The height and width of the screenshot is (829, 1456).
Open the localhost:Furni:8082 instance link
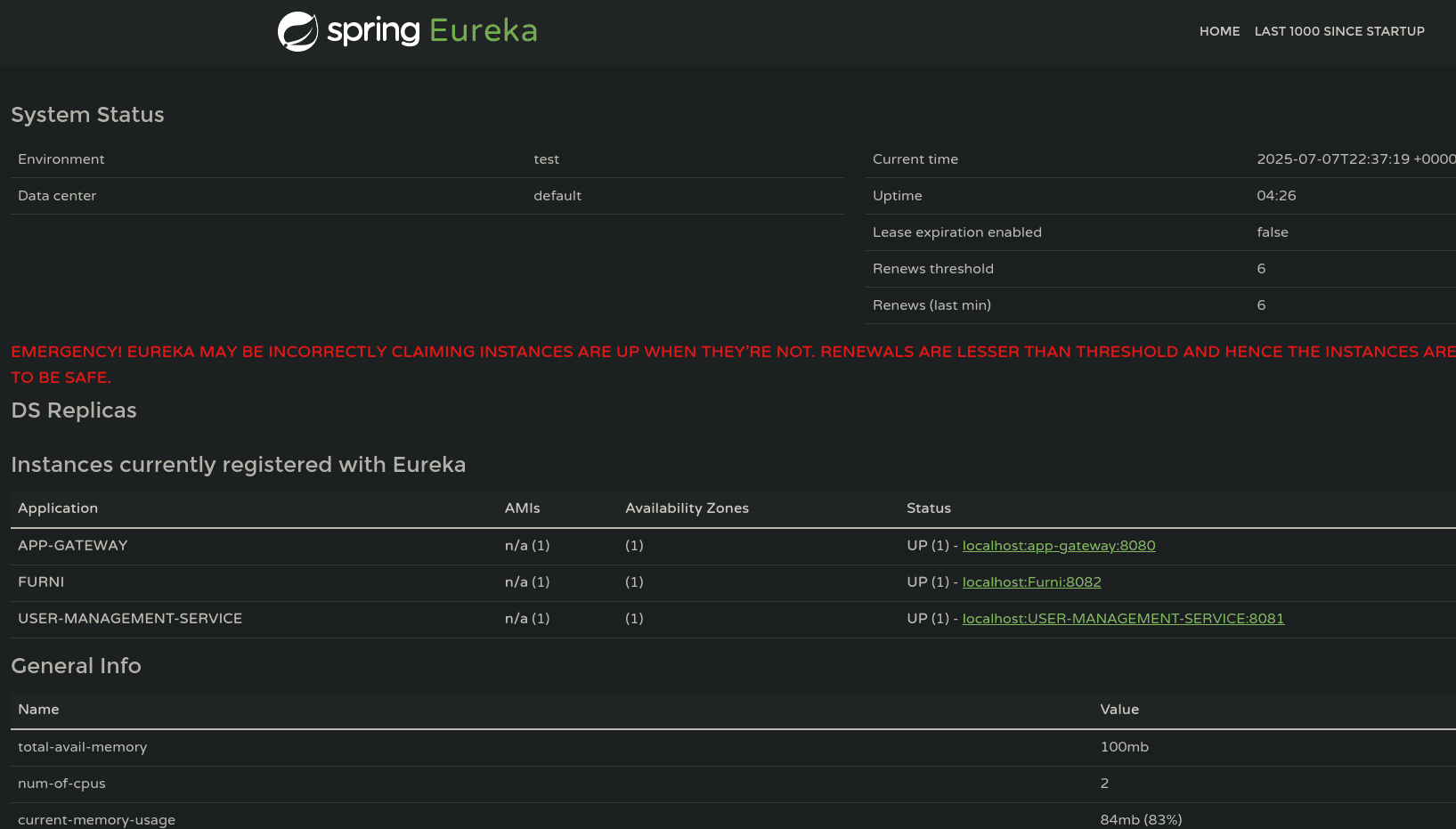pyautogui.click(x=1031, y=582)
